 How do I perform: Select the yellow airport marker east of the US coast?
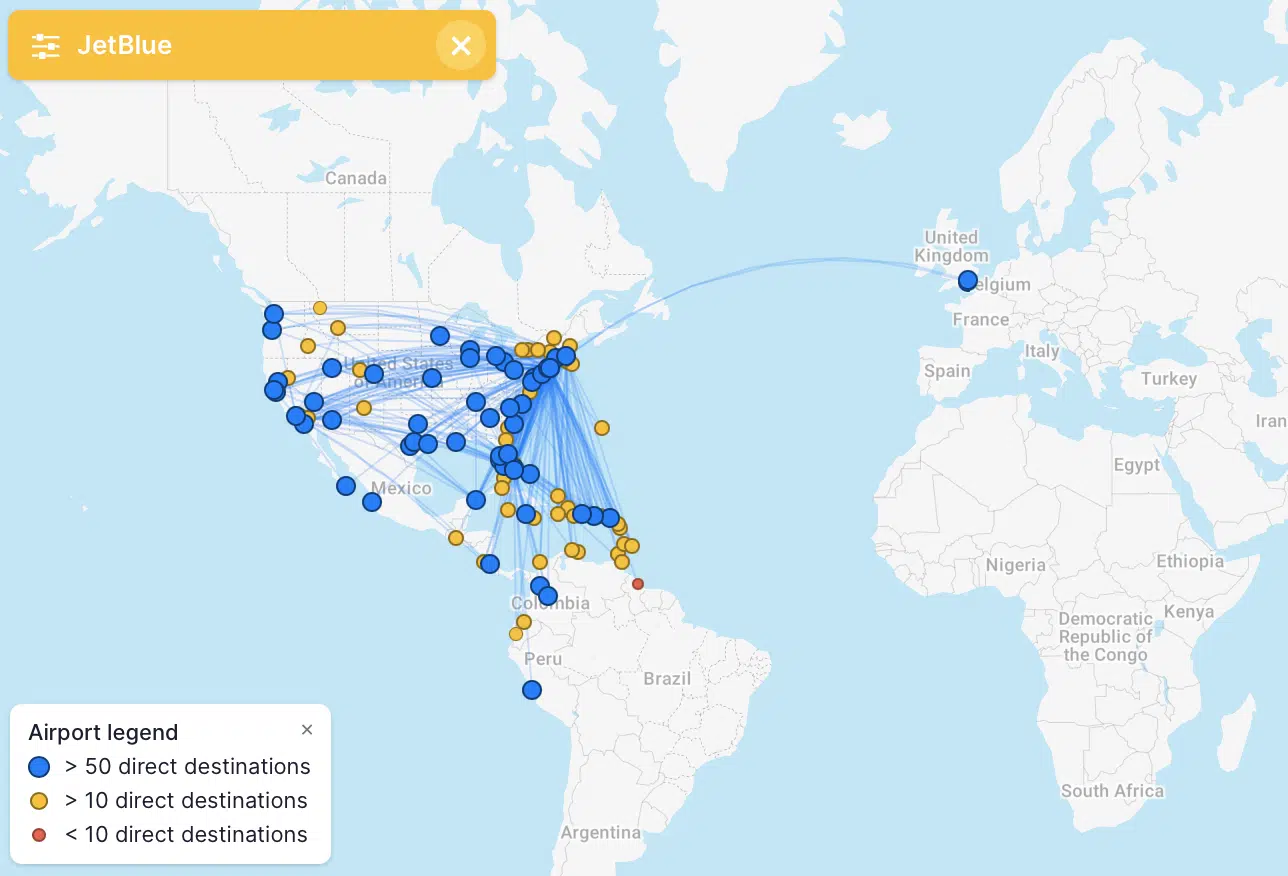(x=601, y=427)
